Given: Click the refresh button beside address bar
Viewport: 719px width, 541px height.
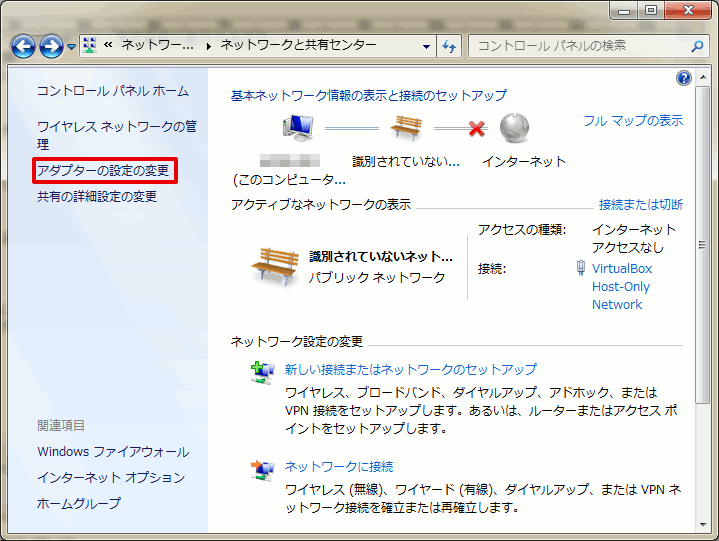Looking at the screenshot, I should [x=450, y=46].
